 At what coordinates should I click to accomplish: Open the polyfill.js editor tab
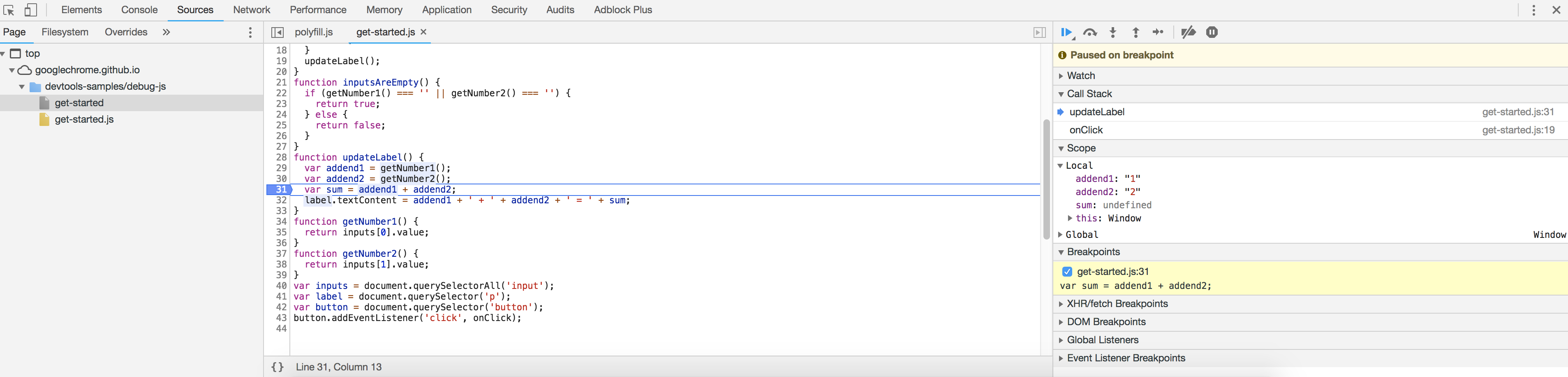(314, 32)
